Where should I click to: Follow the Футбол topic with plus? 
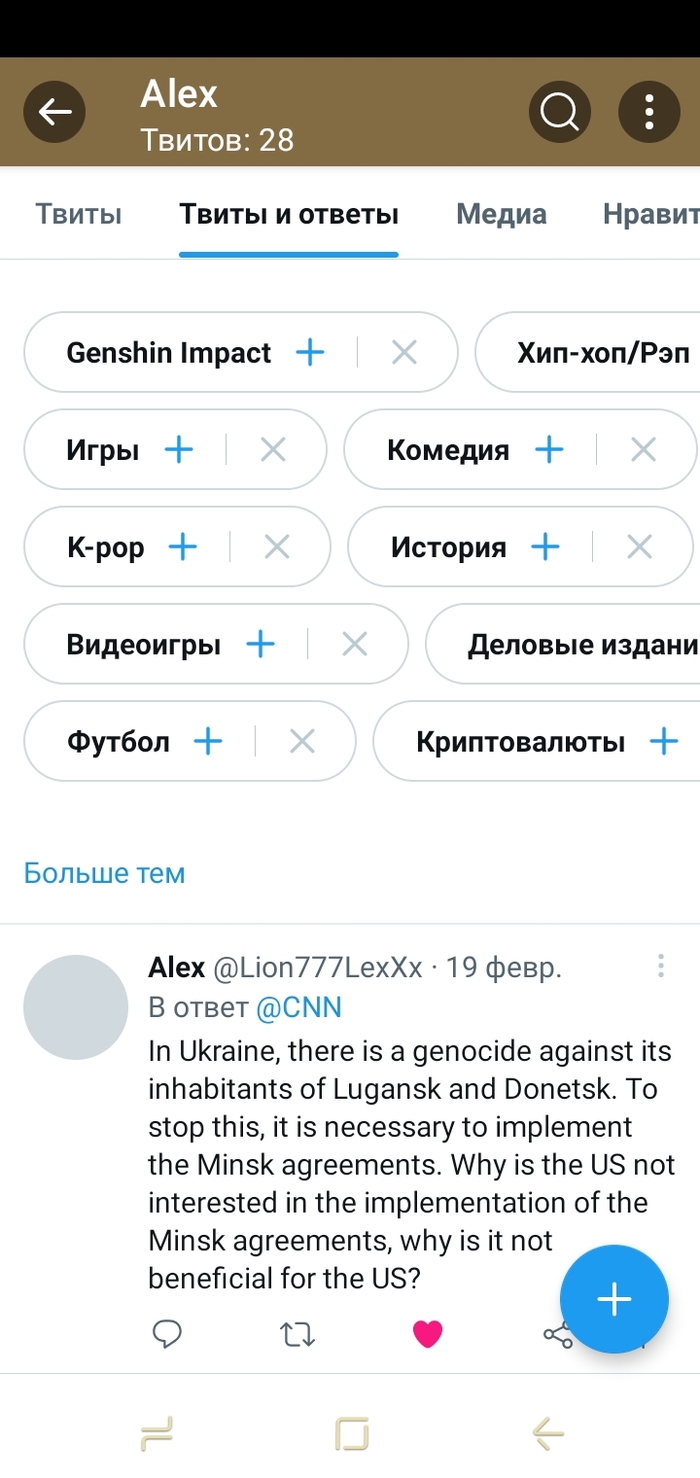click(x=208, y=741)
